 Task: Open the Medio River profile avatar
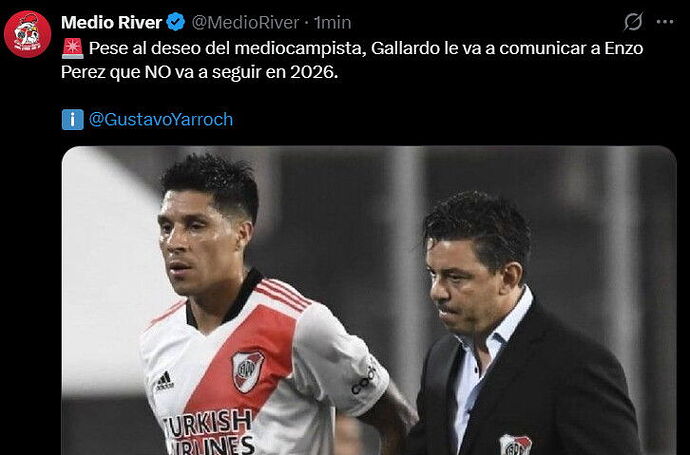coord(27,34)
